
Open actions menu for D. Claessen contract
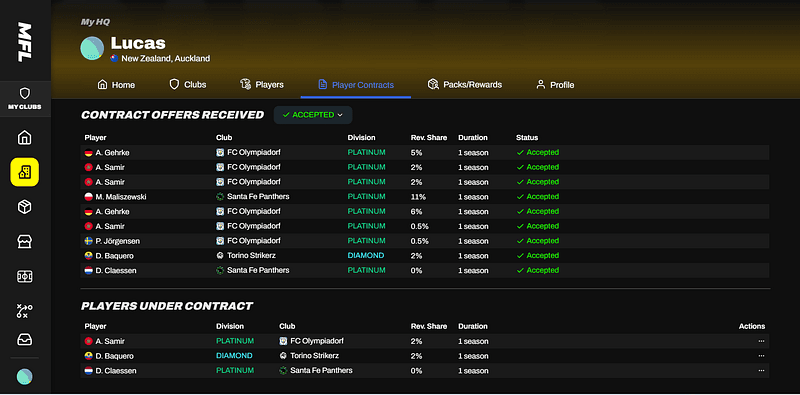pyautogui.click(x=761, y=371)
